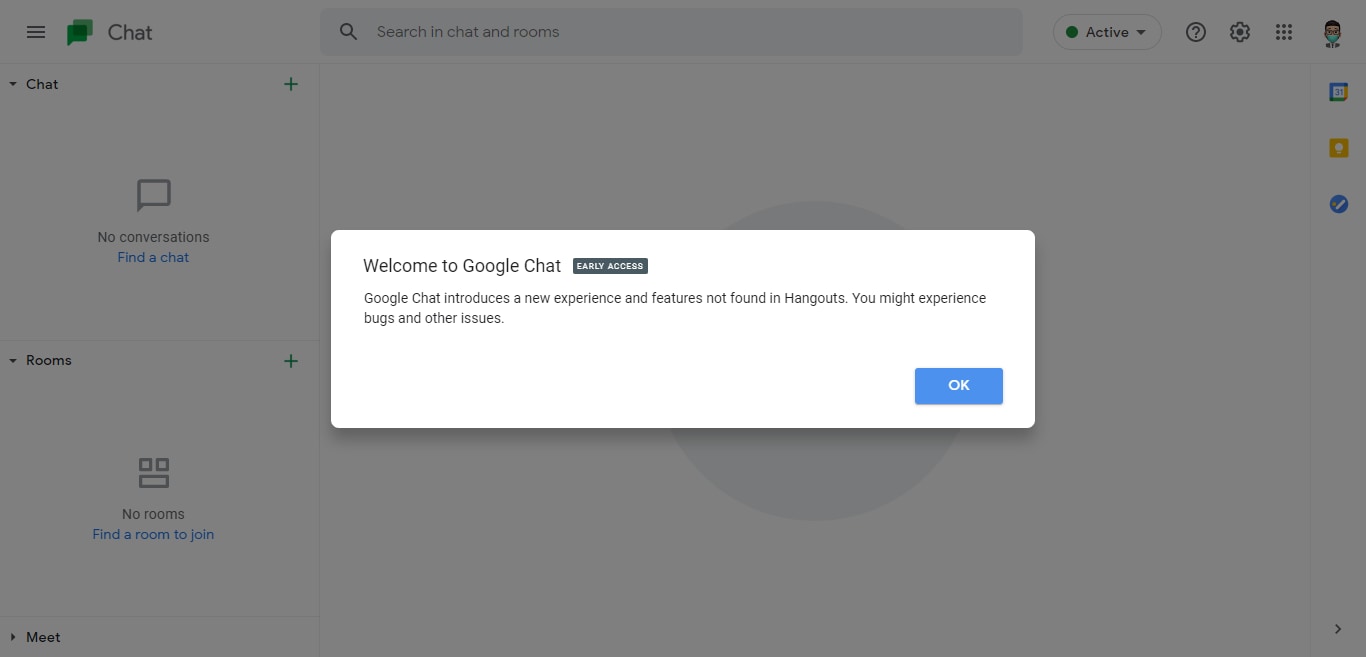This screenshot has height=657, width=1366.
Task: Click dialog text about Hangouts features
Action: tap(675, 309)
